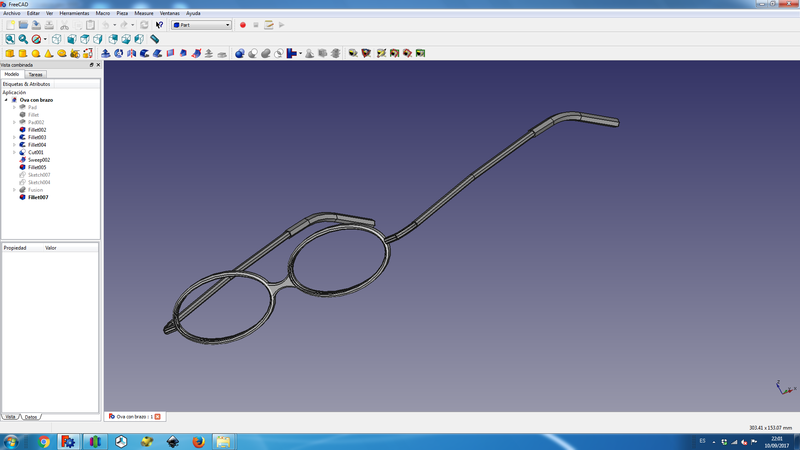This screenshot has width=800, height=450.
Task: Create a torus primitive
Action: coord(62,53)
